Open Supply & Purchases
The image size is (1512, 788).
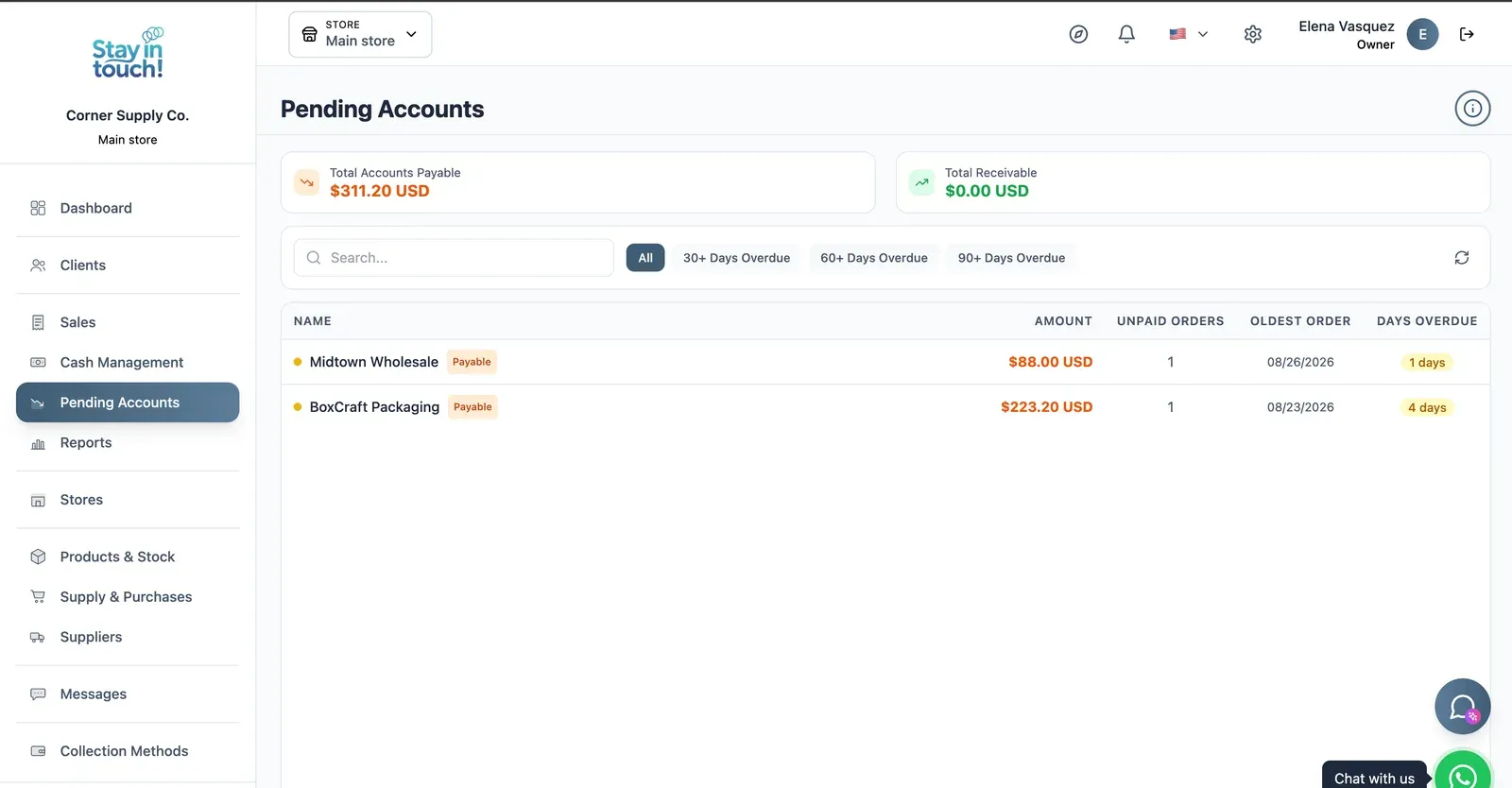(128, 597)
